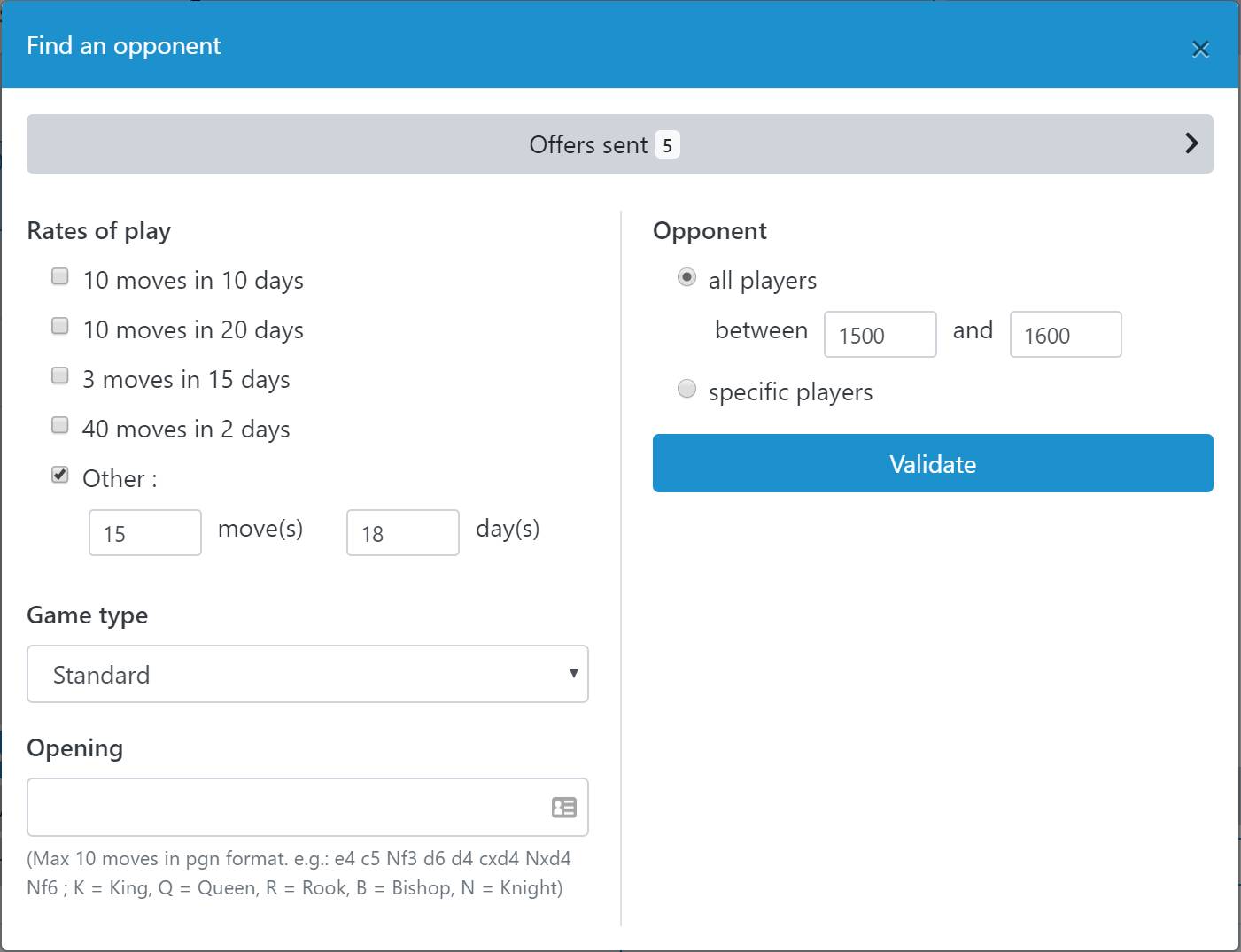
Task: Click the 10 moves in 20 days label
Action: tap(193, 330)
